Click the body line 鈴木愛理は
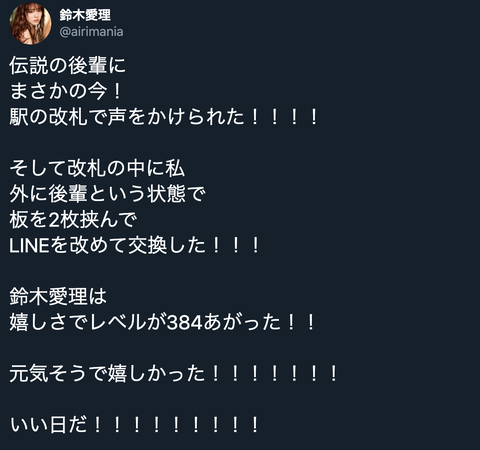 [x=58, y=297]
